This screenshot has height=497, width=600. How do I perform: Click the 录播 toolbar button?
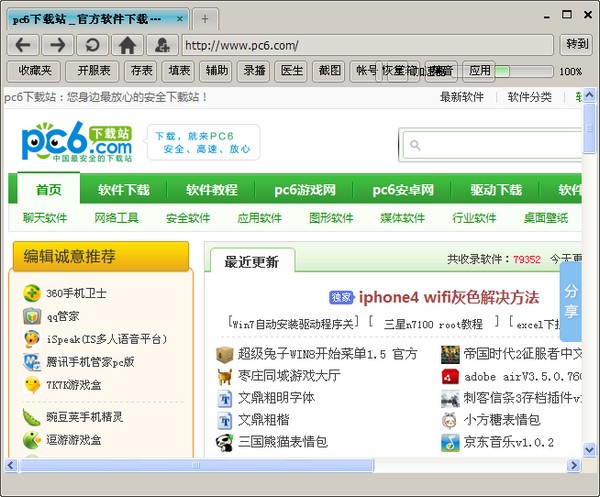(254, 71)
